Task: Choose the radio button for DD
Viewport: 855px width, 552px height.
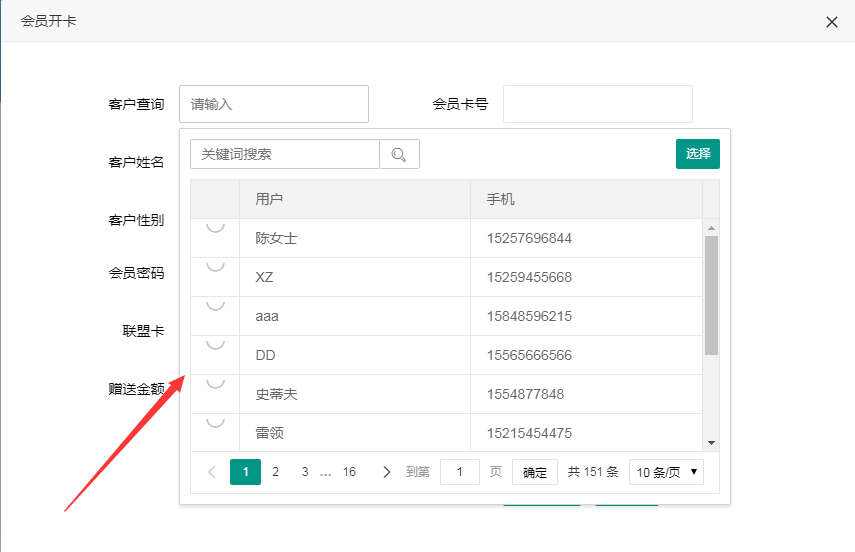Action: 215,344
